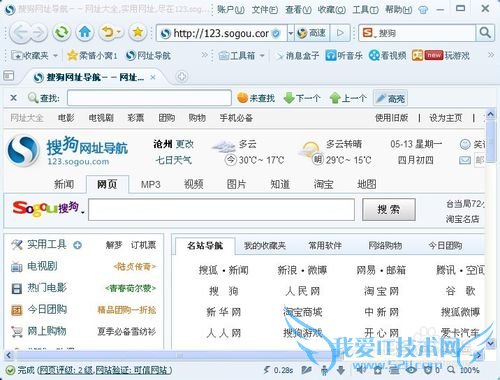Expand the 收藏夹 dropdown arrow
Viewport: 500px width, 380px height.
pos(55,56)
